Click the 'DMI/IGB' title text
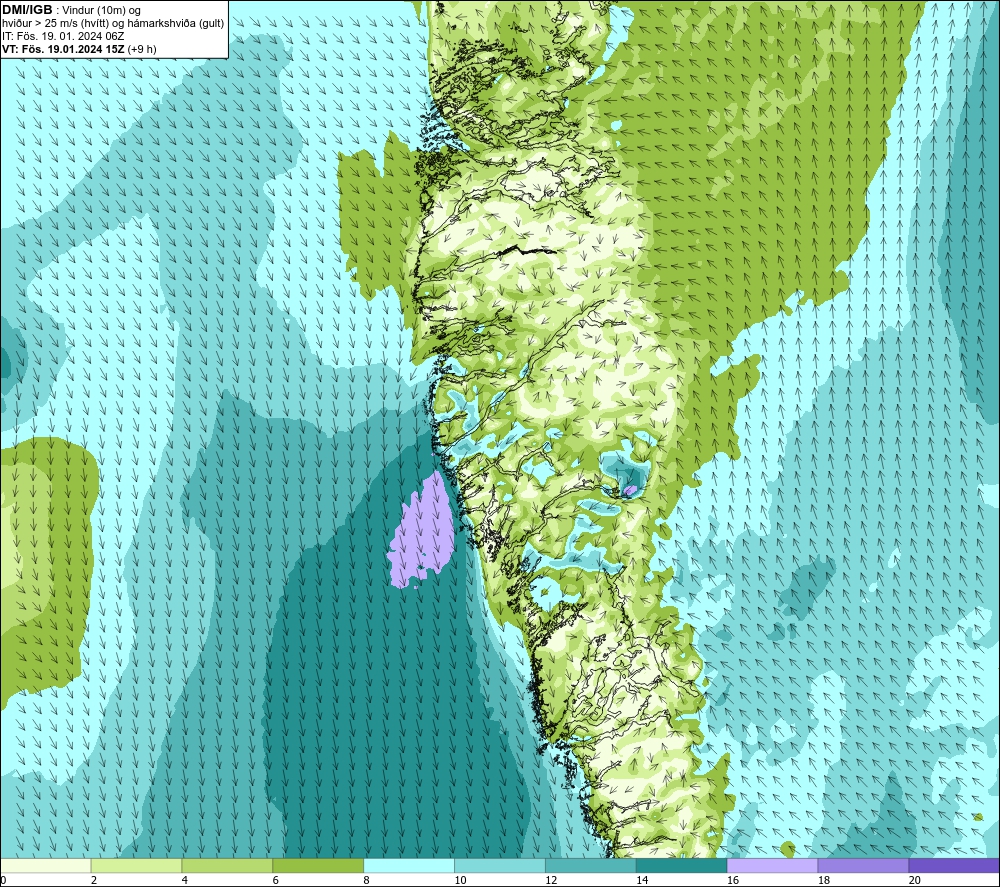Image resolution: width=1000 pixels, height=887 pixels. pos(27,10)
